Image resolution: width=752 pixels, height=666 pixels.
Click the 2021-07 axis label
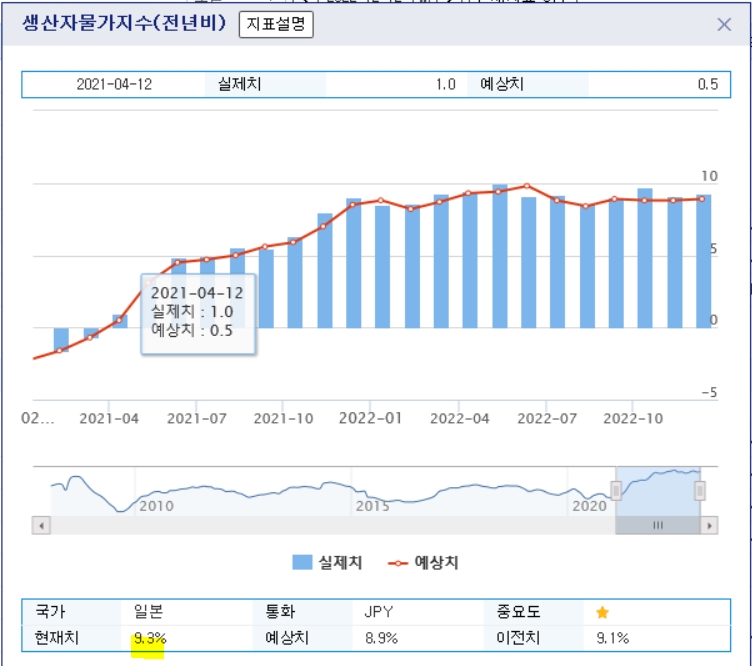(x=197, y=419)
